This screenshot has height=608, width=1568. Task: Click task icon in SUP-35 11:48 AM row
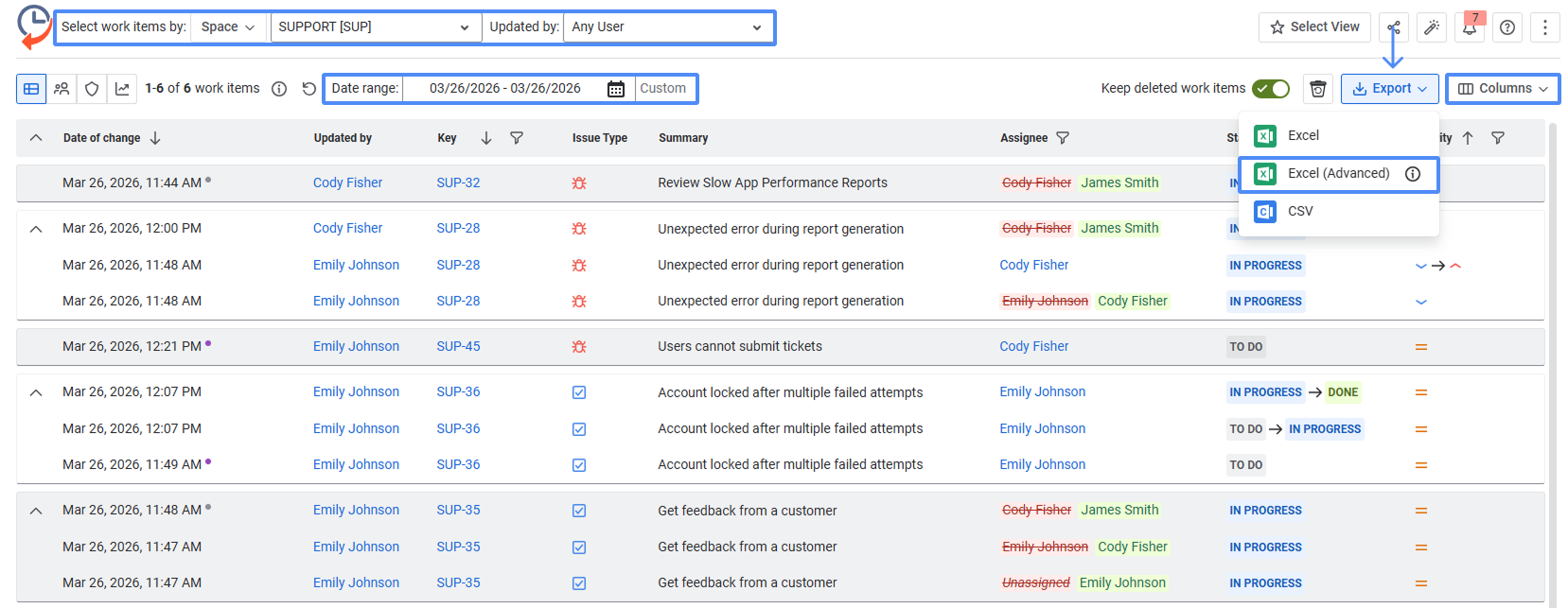(x=579, y=511)
